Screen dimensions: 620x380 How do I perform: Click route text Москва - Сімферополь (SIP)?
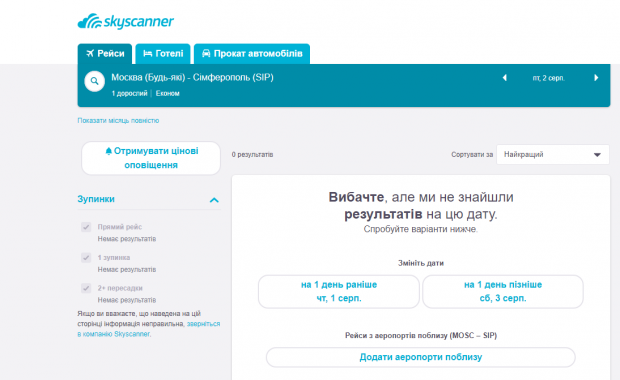click(192, 78)
